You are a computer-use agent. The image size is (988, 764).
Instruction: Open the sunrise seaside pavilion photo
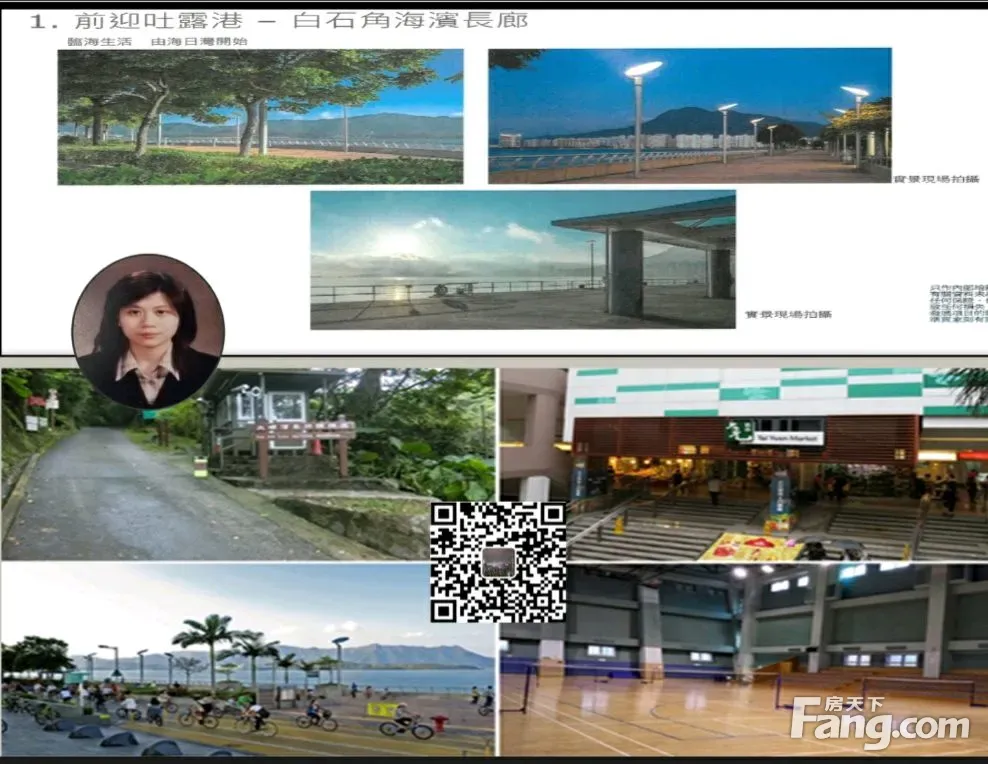point(522,259)
